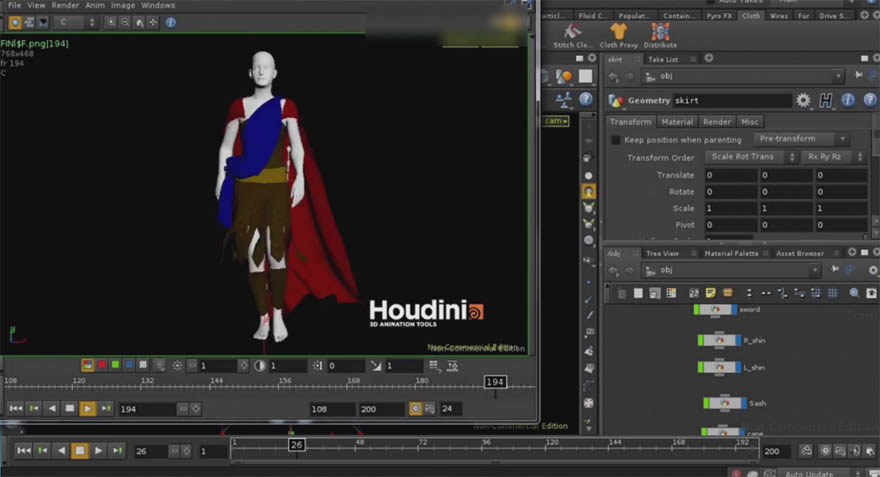
Task: Open the parameter pane obj path dropdown
Action: [838, 76]
